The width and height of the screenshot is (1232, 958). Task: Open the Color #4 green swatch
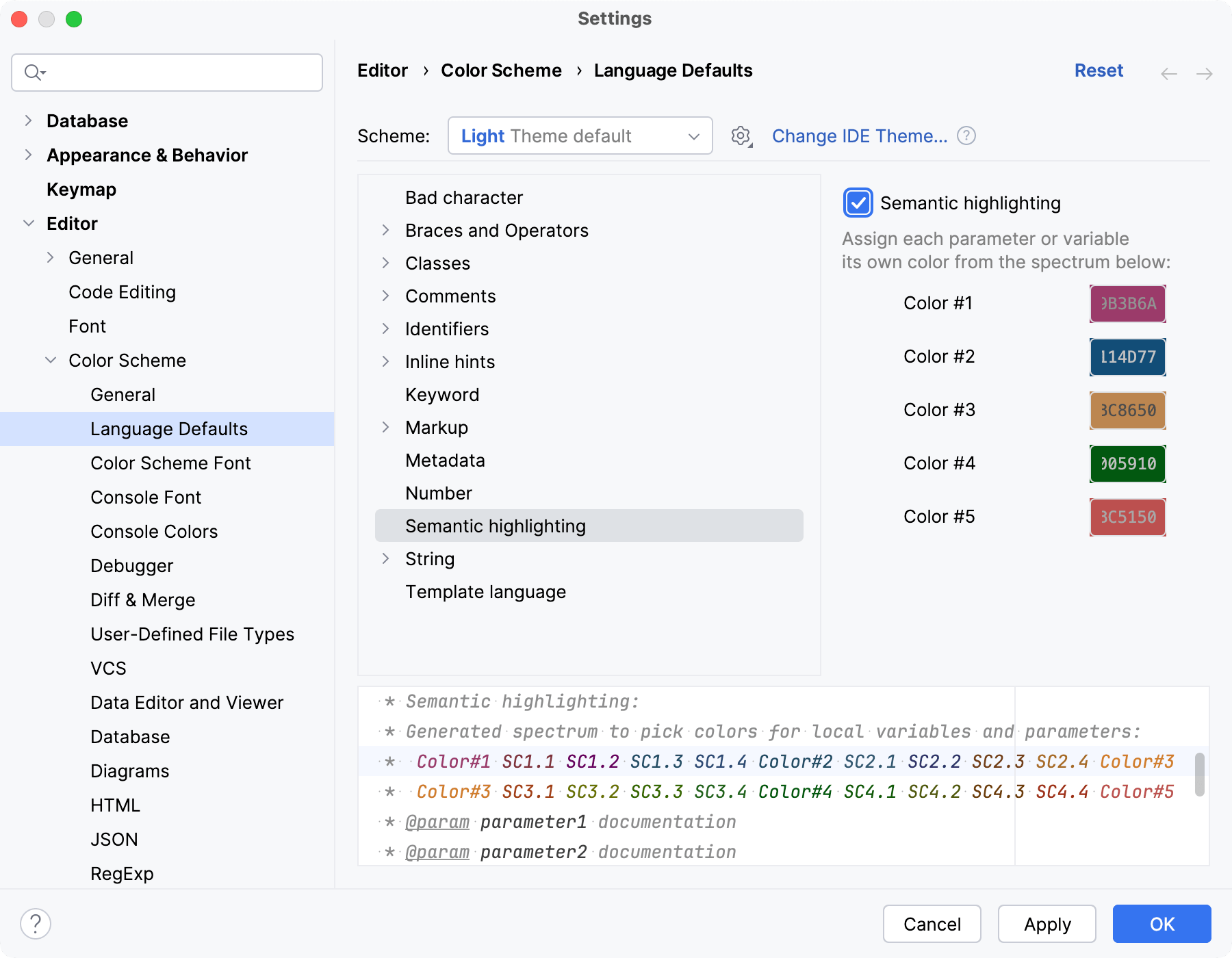[x=1127, y=464]
